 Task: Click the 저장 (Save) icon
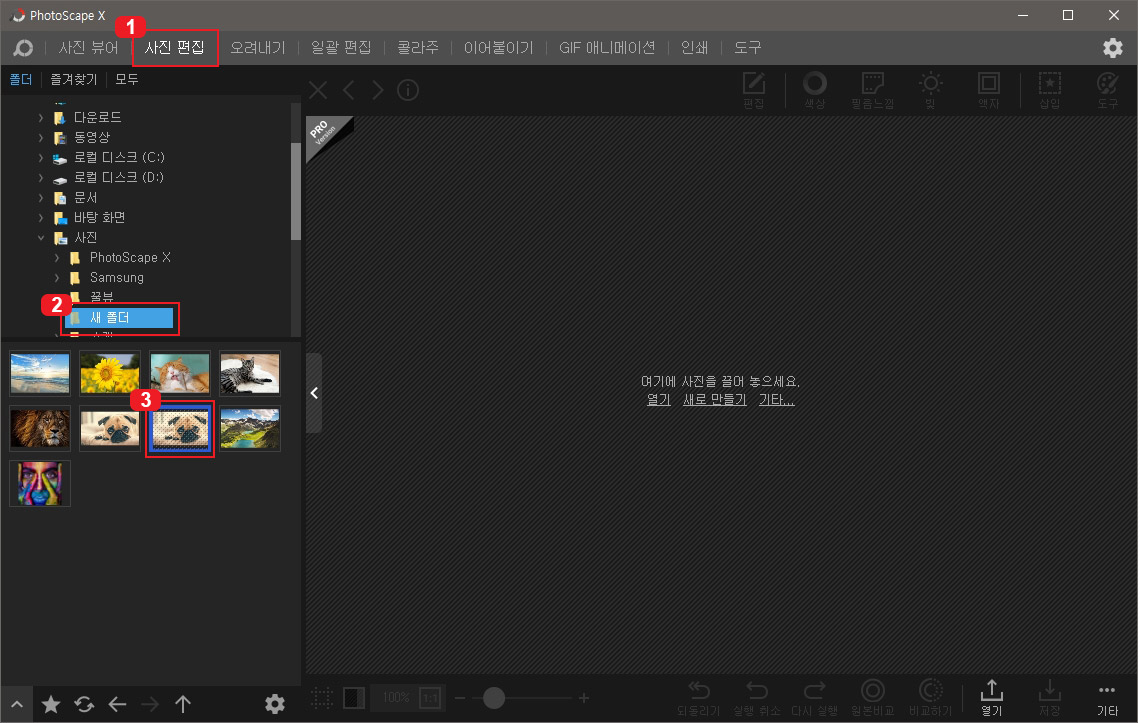[x=1049, y=698]
